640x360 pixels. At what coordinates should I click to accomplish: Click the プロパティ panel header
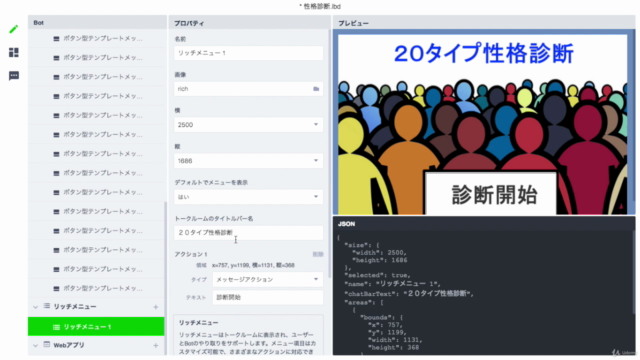tap(250, 23)
